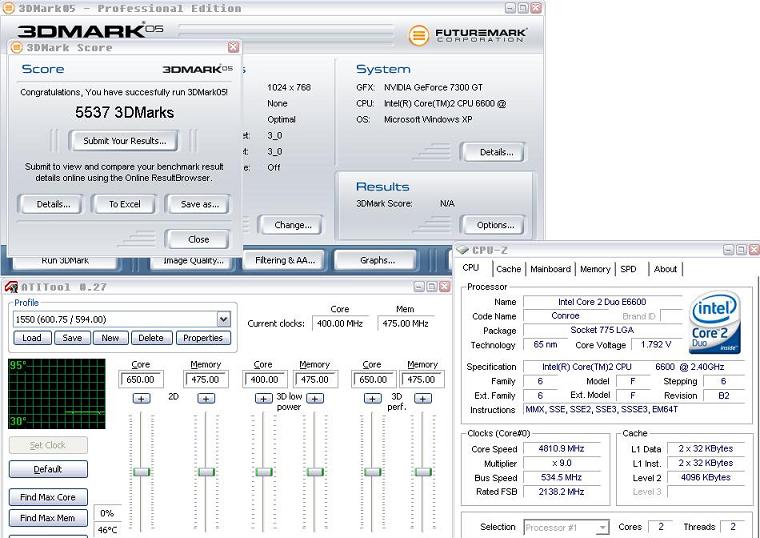Click the CPU-Z title bar icon
The height and width of the screenshot is (538, 760).
coord(462,250)
